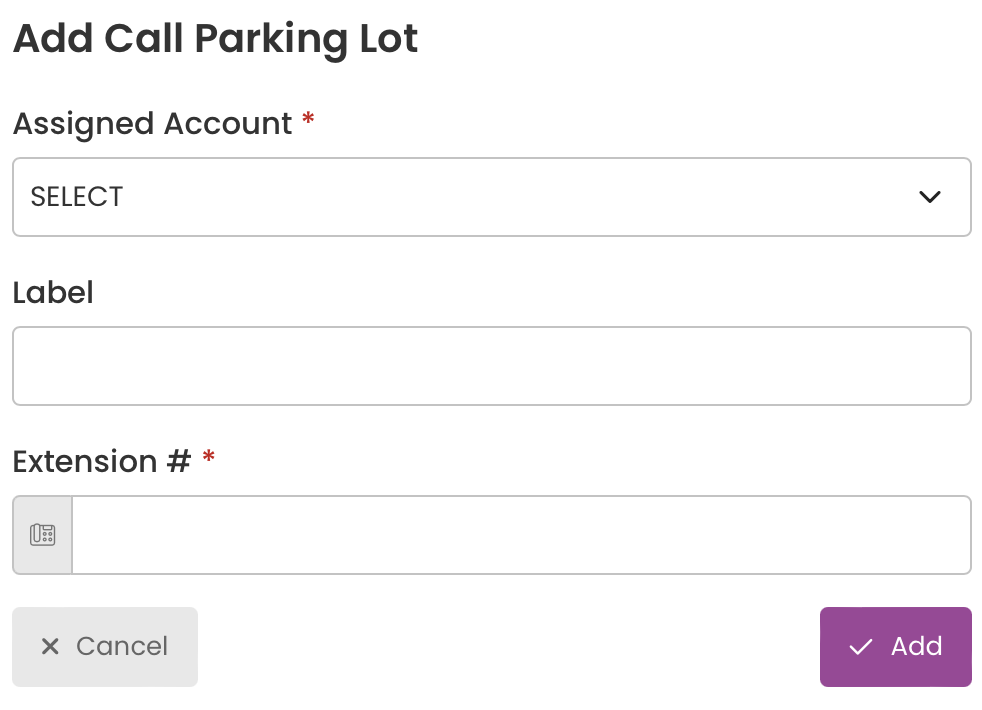Click the checkmark icon inside Add button
The height and width of the screenshot is (710, 982).
[861, 647]
